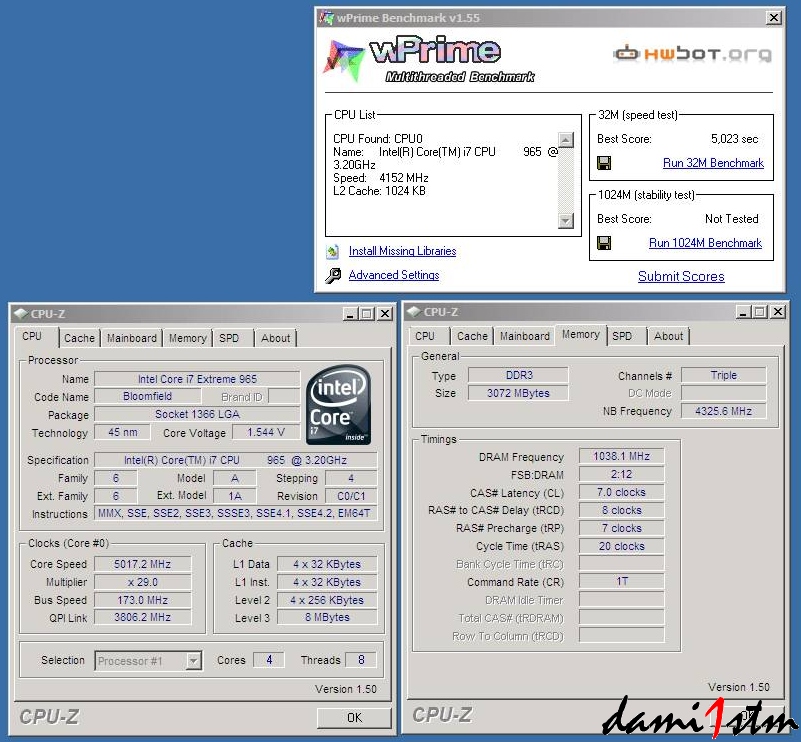The image size is (801, 742).
Task: Open About tab in right CPU-Z window
Action: pos(668,336)
